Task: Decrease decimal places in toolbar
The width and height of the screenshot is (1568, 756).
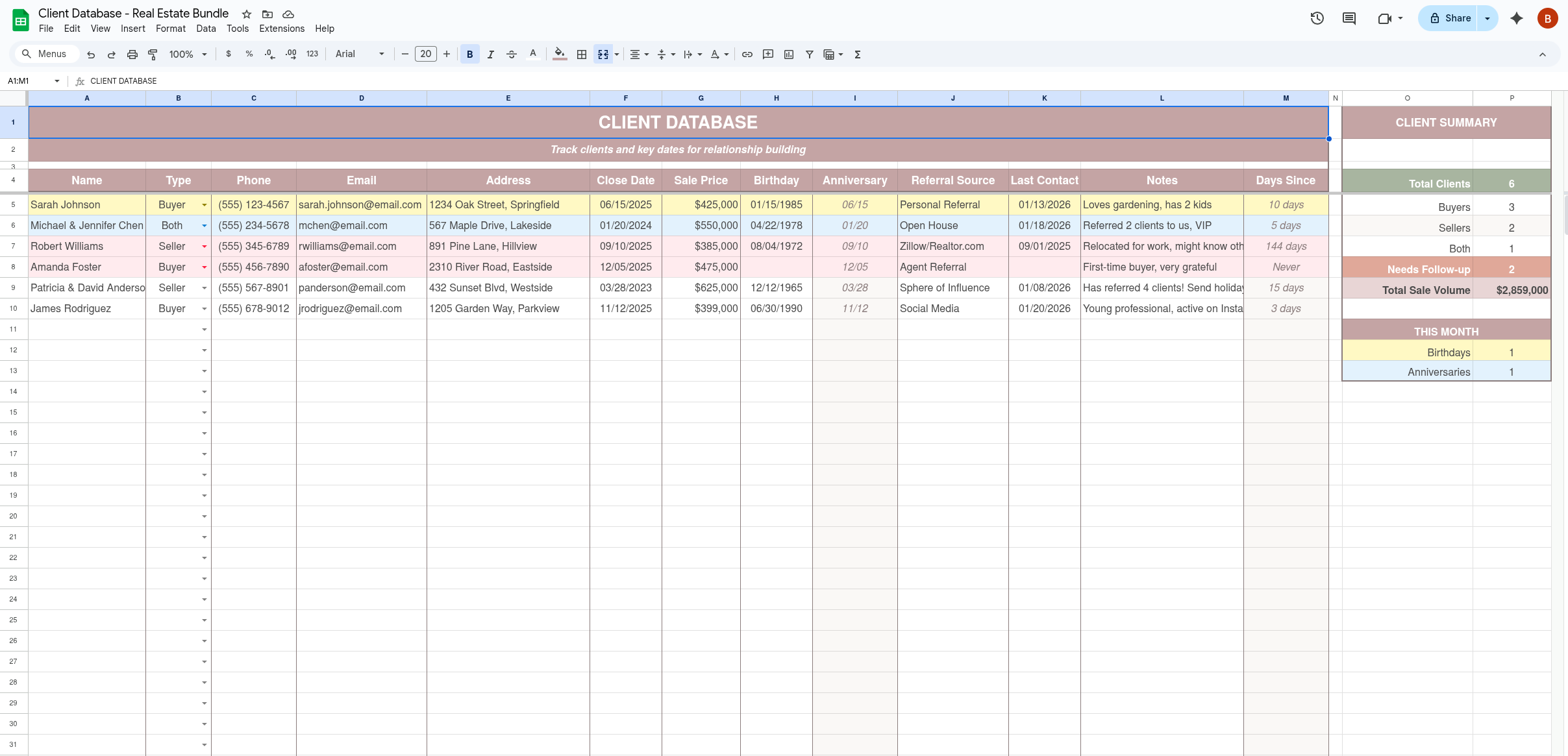Action: coord(269,54)
